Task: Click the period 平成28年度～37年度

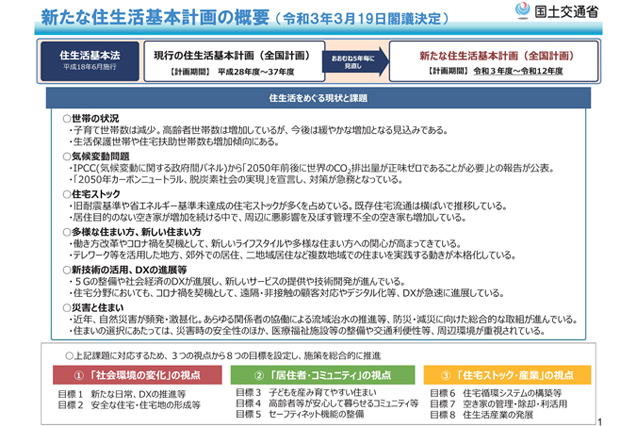Action: [256, 72]
